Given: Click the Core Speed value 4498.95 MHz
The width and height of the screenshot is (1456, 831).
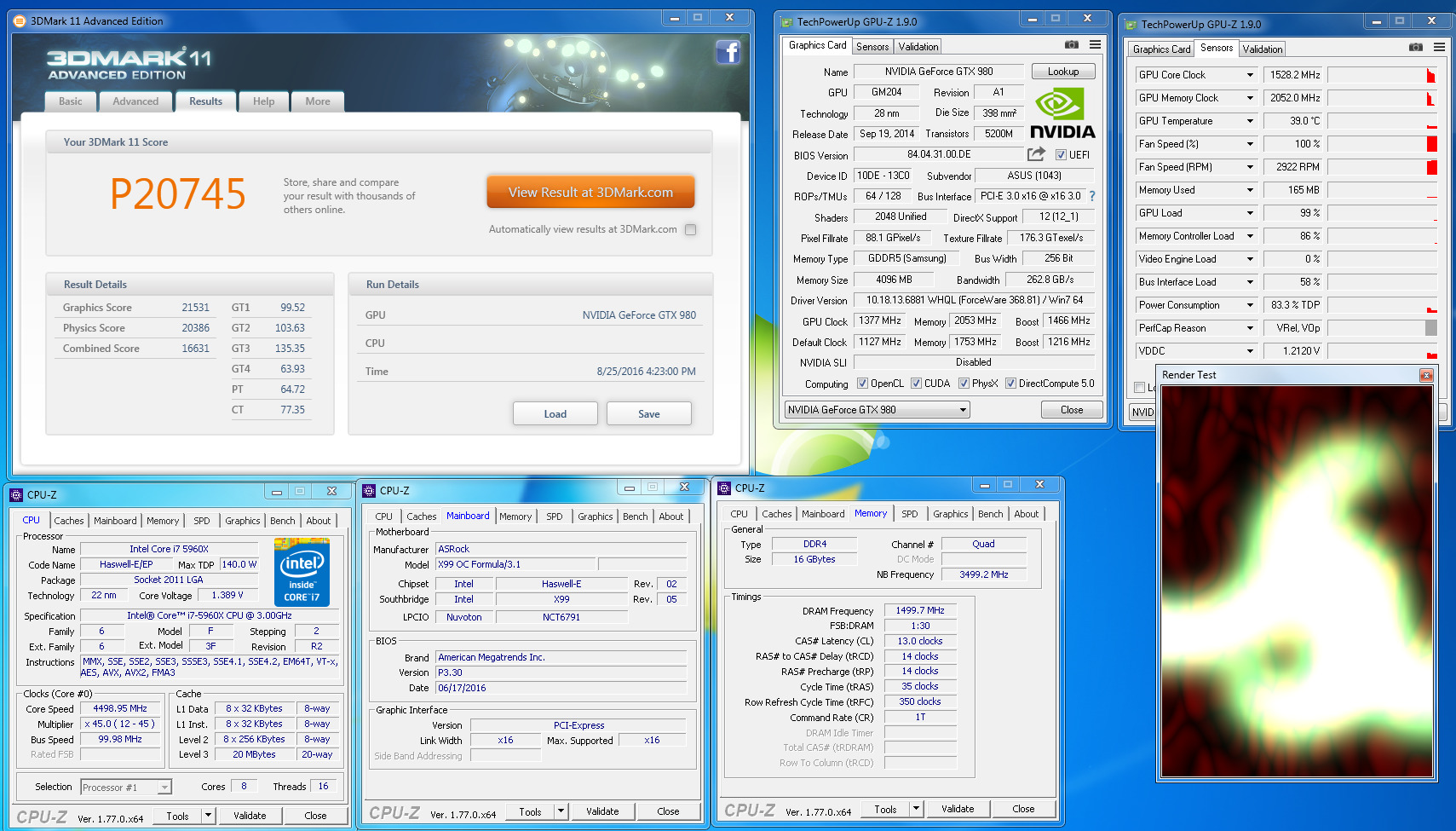Looking at the screenshot, I should pos(120,708).
